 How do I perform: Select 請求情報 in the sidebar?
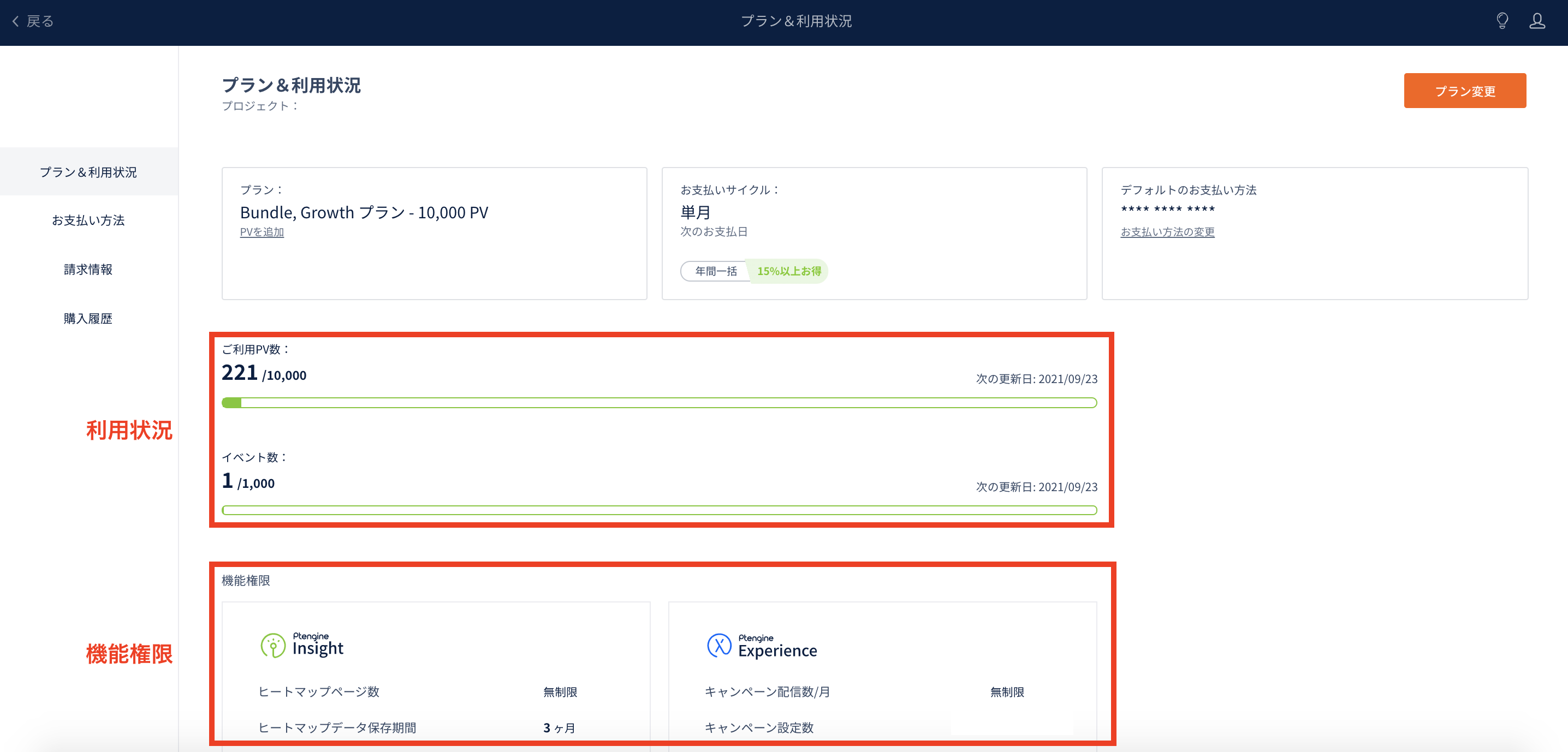(x=88, y=270)
